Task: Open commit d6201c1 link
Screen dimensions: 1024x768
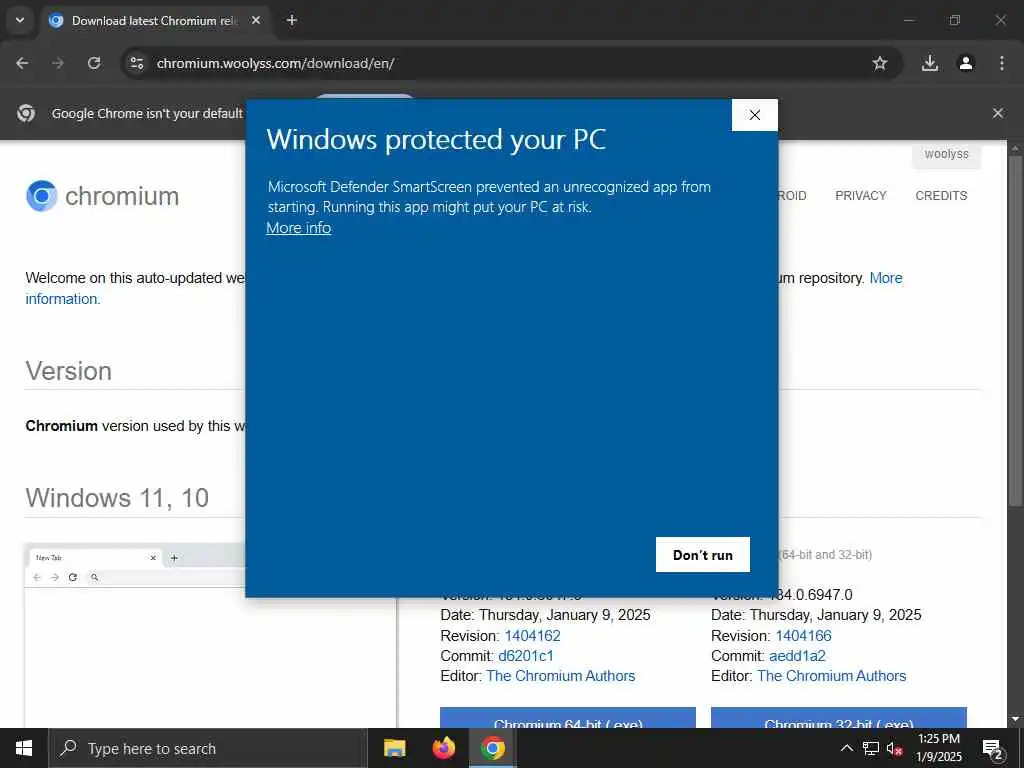Action: pos(526,656)
